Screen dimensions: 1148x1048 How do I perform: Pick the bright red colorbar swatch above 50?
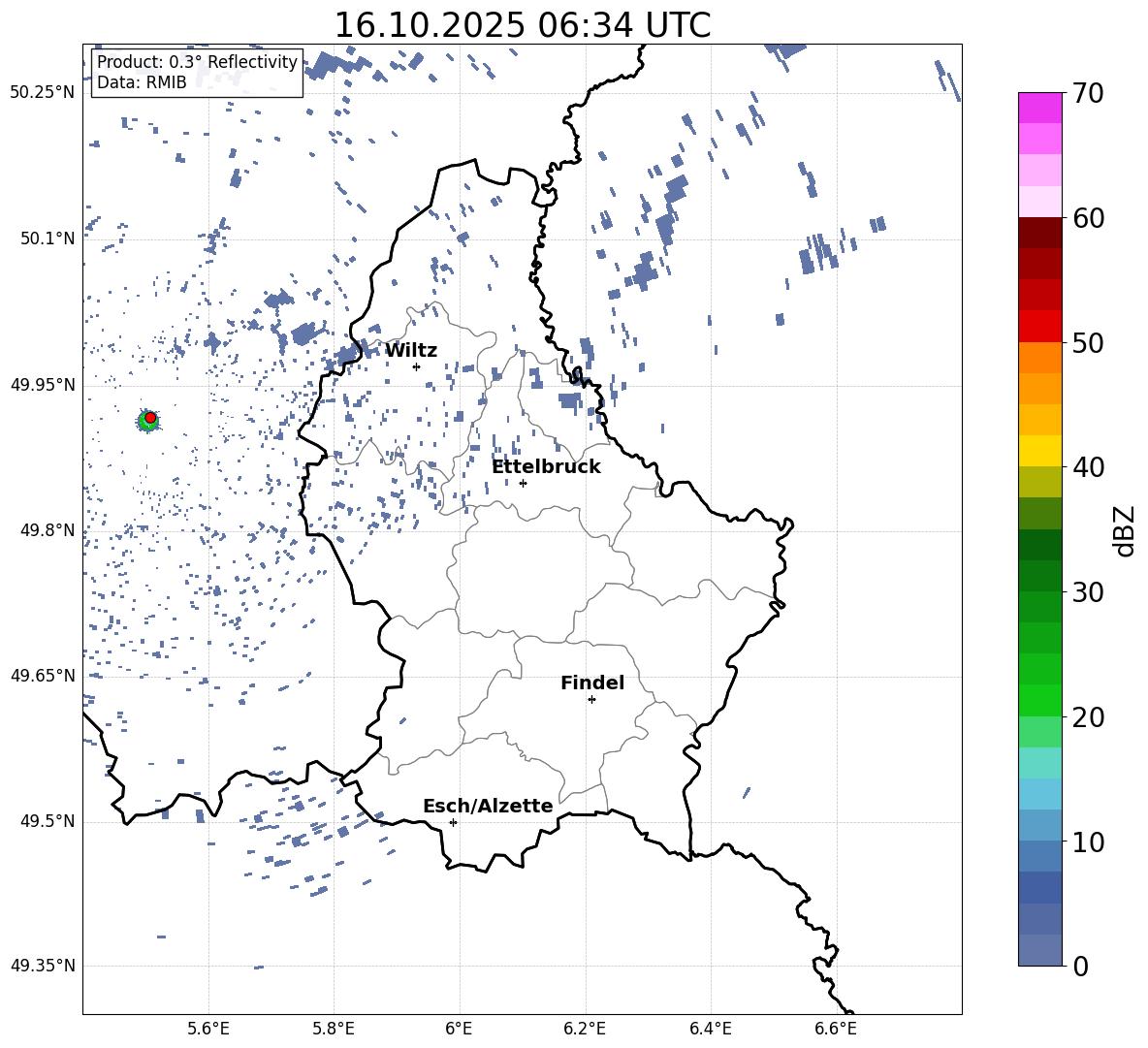click(x=1040, y=327)
